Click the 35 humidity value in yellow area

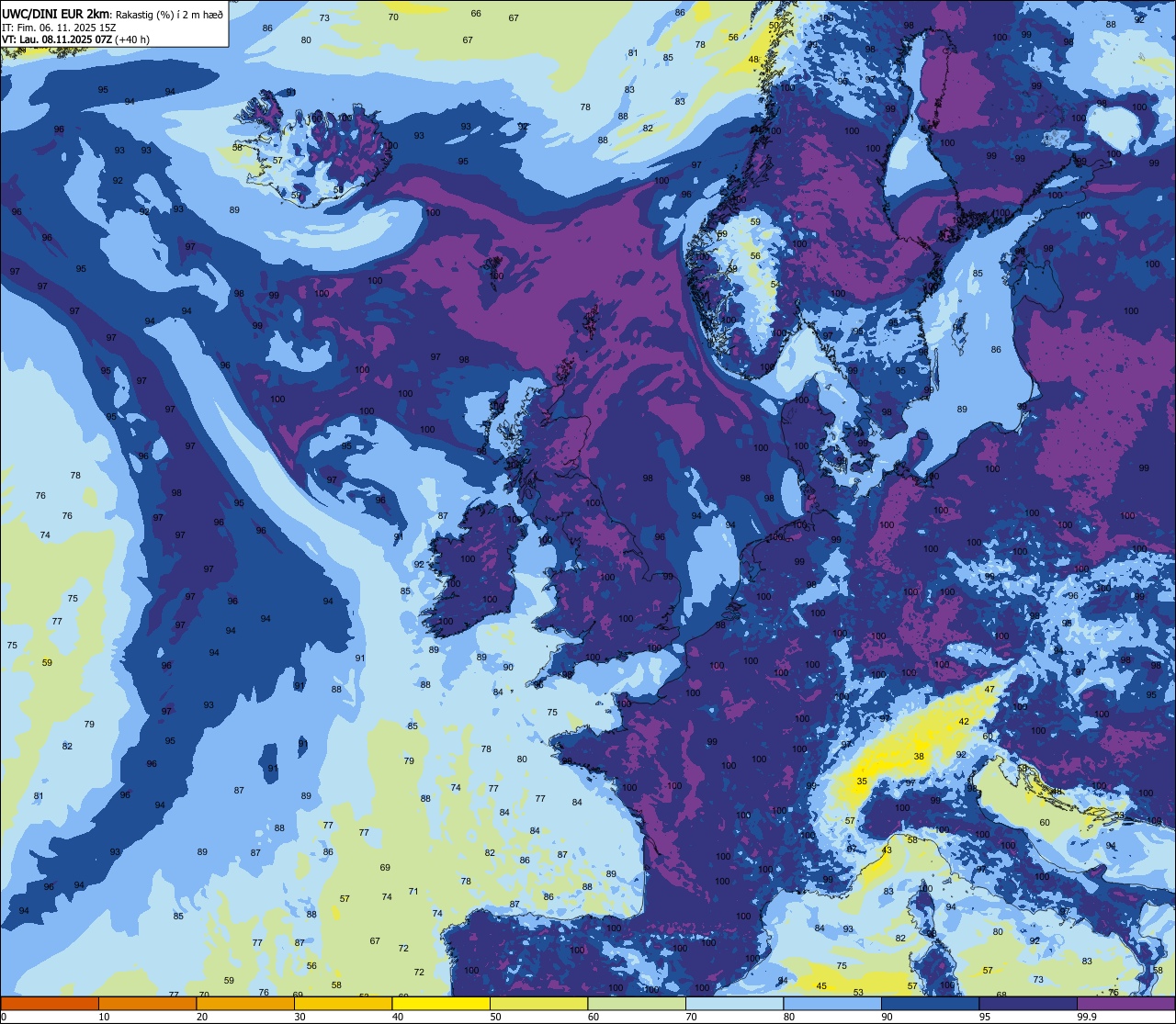pos(862,782)
